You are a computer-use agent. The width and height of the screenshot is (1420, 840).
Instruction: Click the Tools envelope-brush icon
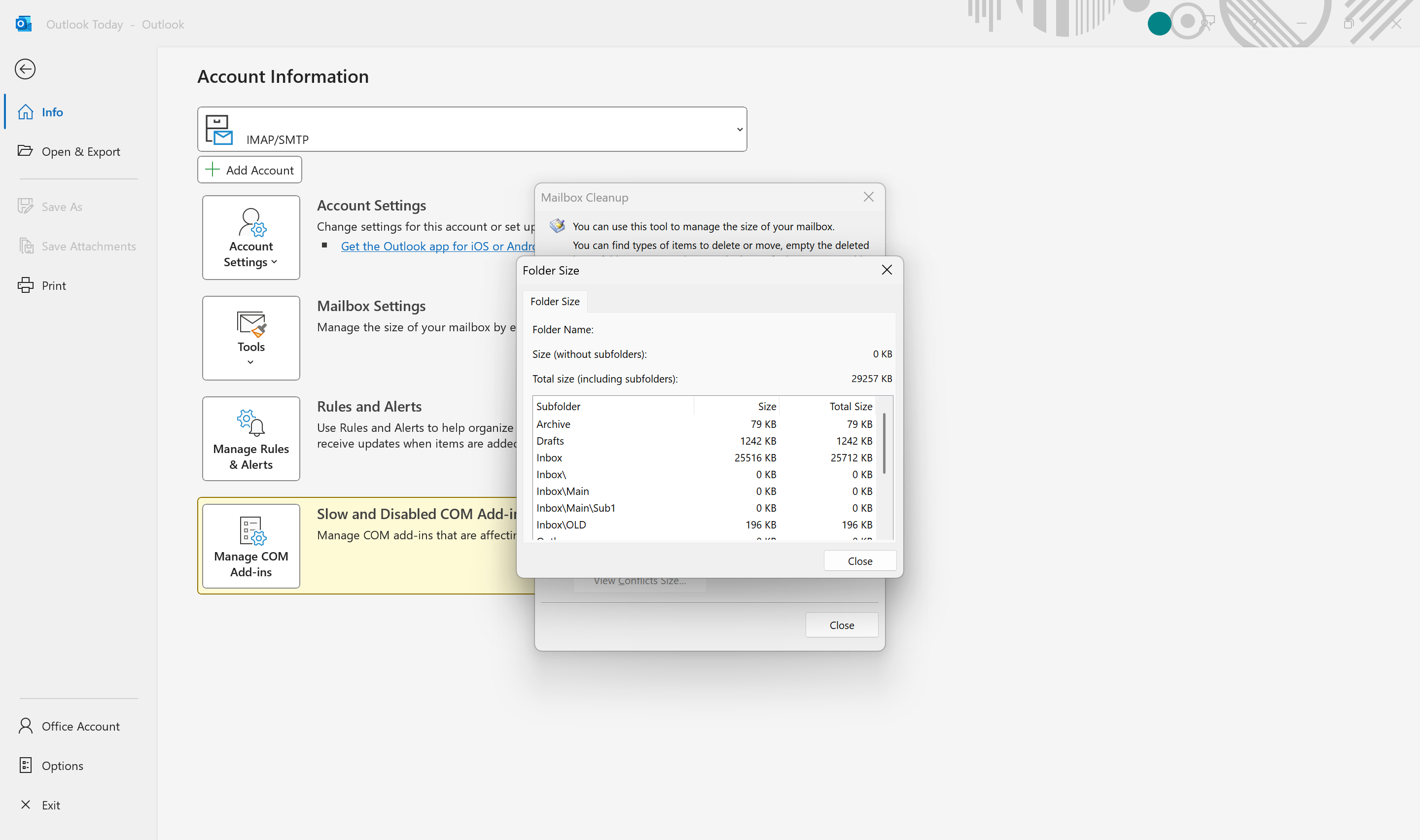[252, 324]
